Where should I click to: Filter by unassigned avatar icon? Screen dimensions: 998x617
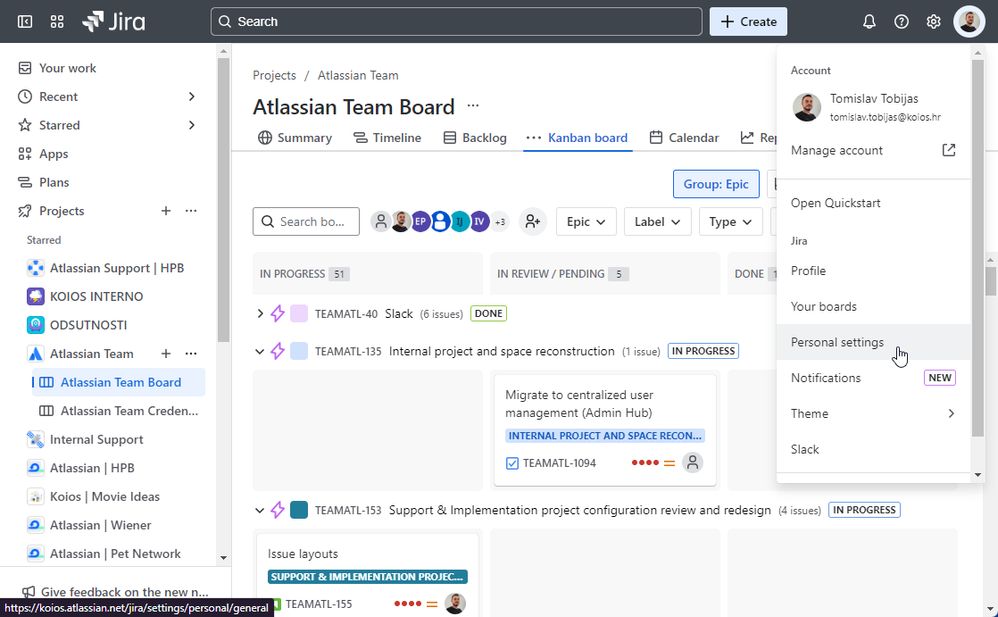pyautogui.click(x=381, y=222)
